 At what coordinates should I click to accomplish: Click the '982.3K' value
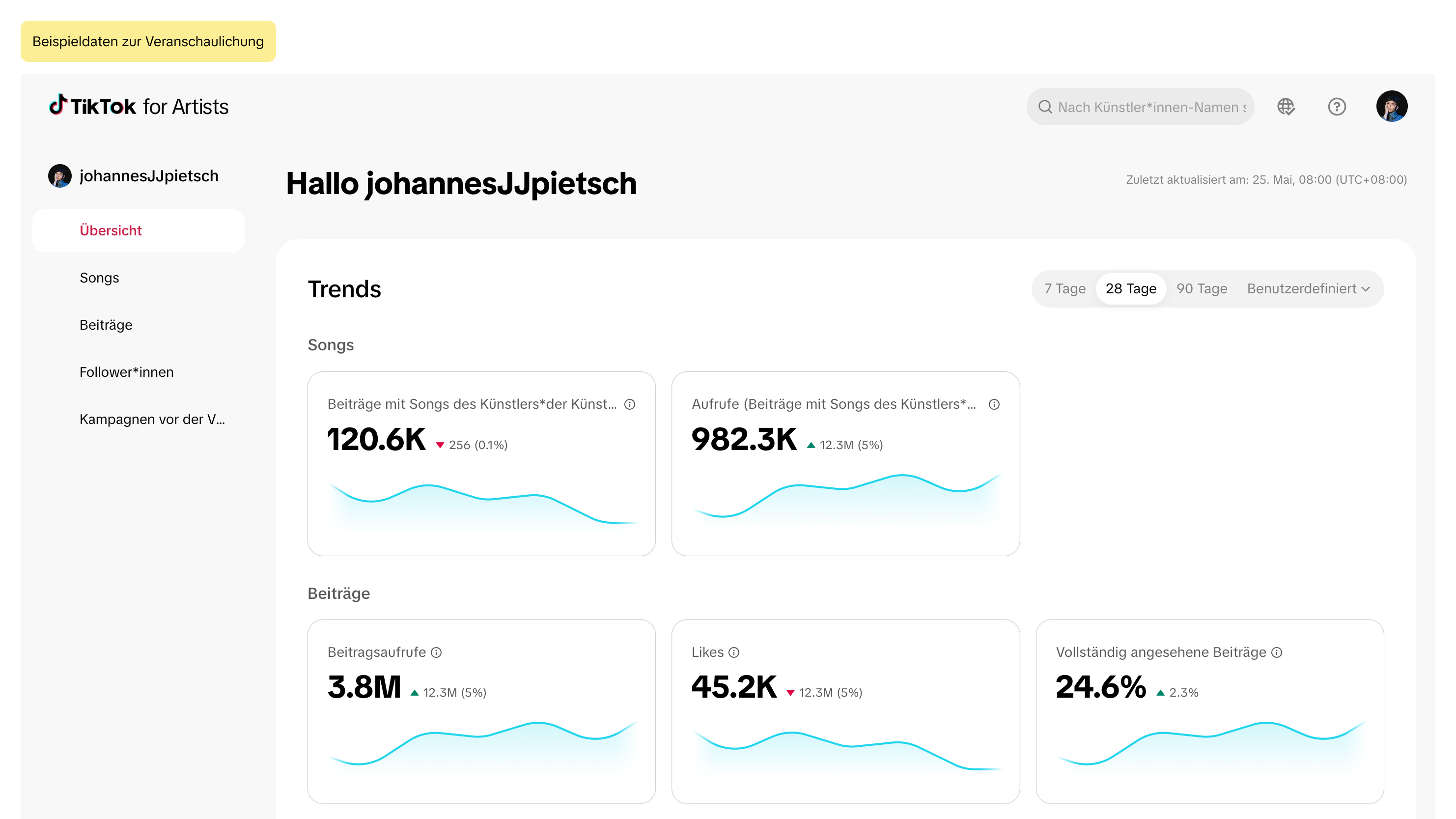tap(744, 439)
